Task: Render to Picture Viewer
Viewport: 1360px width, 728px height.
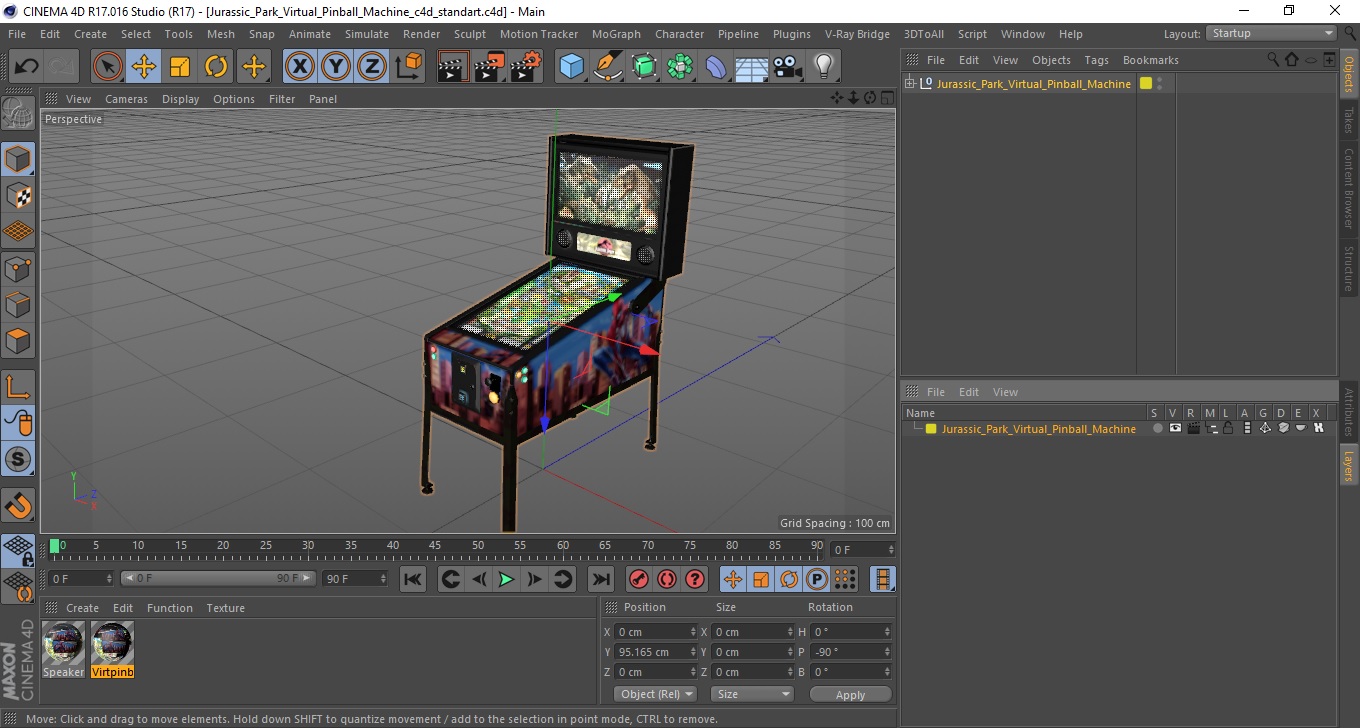Action: 489,67
